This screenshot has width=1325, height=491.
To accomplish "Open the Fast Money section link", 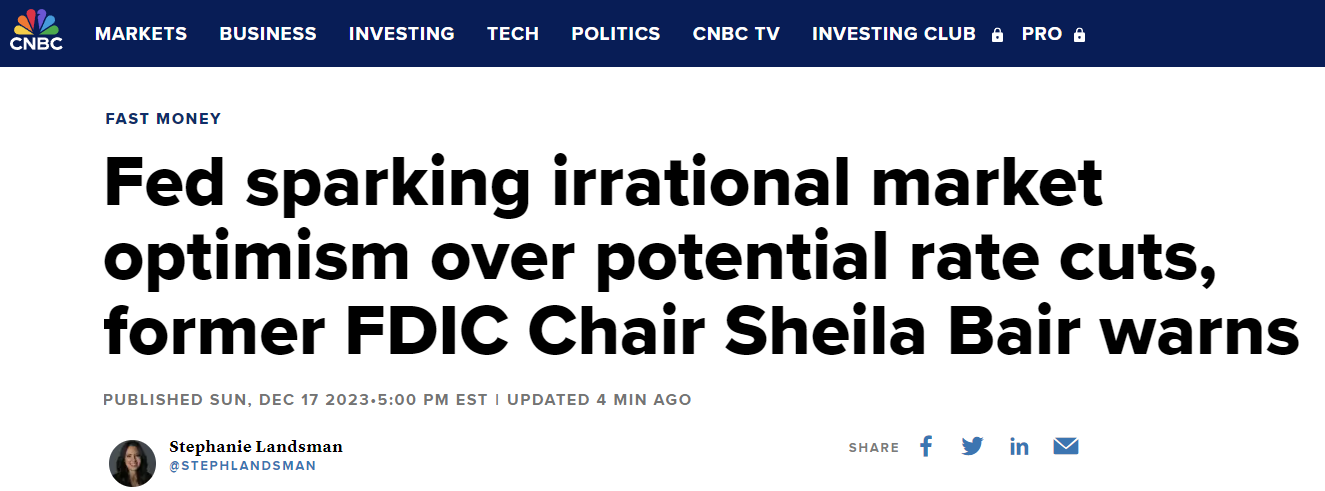I will [163, 119].
